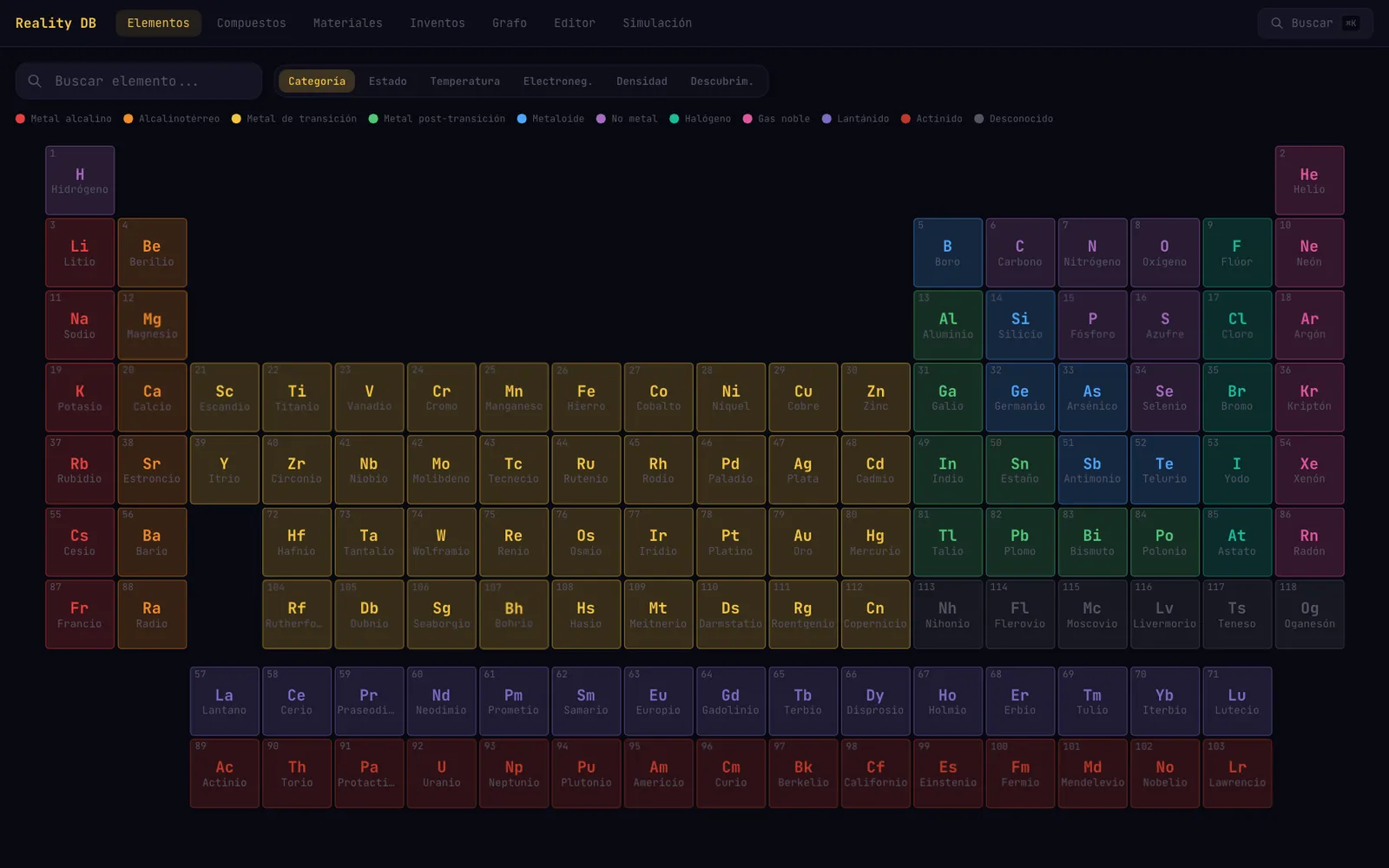Click the Actínido legend entry

pyautogui.click(x=931, y=119)
